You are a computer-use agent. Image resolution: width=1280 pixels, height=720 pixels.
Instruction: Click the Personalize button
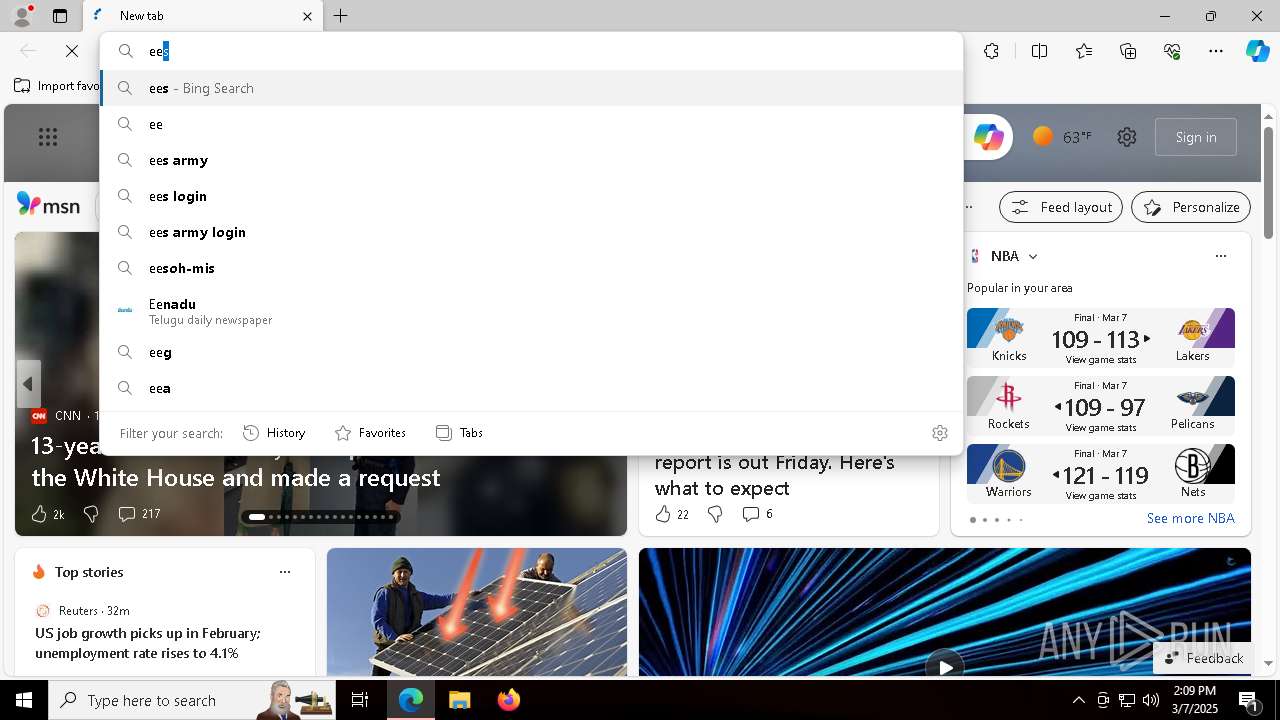click(1191, 207)
